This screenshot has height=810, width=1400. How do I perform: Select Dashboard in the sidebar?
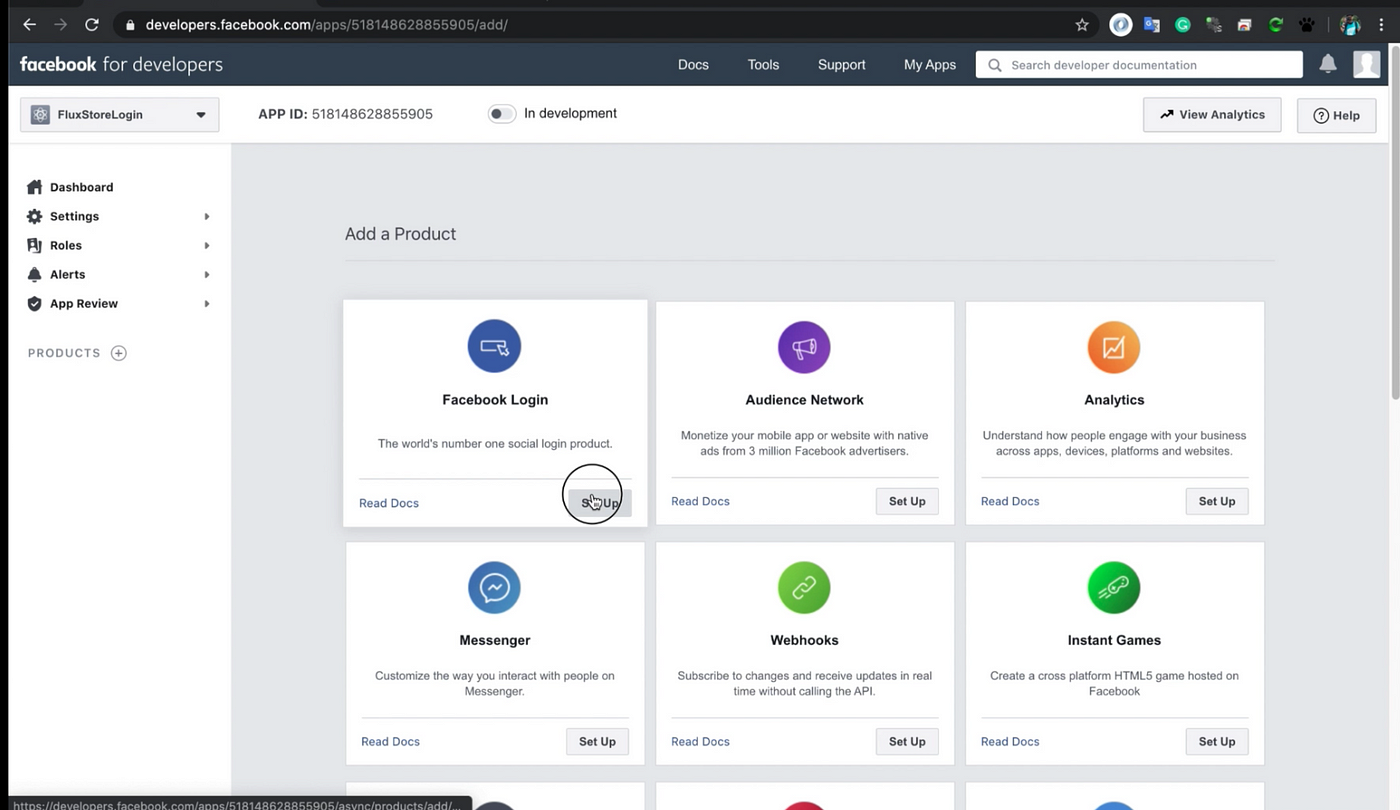[x=82, y=187]
